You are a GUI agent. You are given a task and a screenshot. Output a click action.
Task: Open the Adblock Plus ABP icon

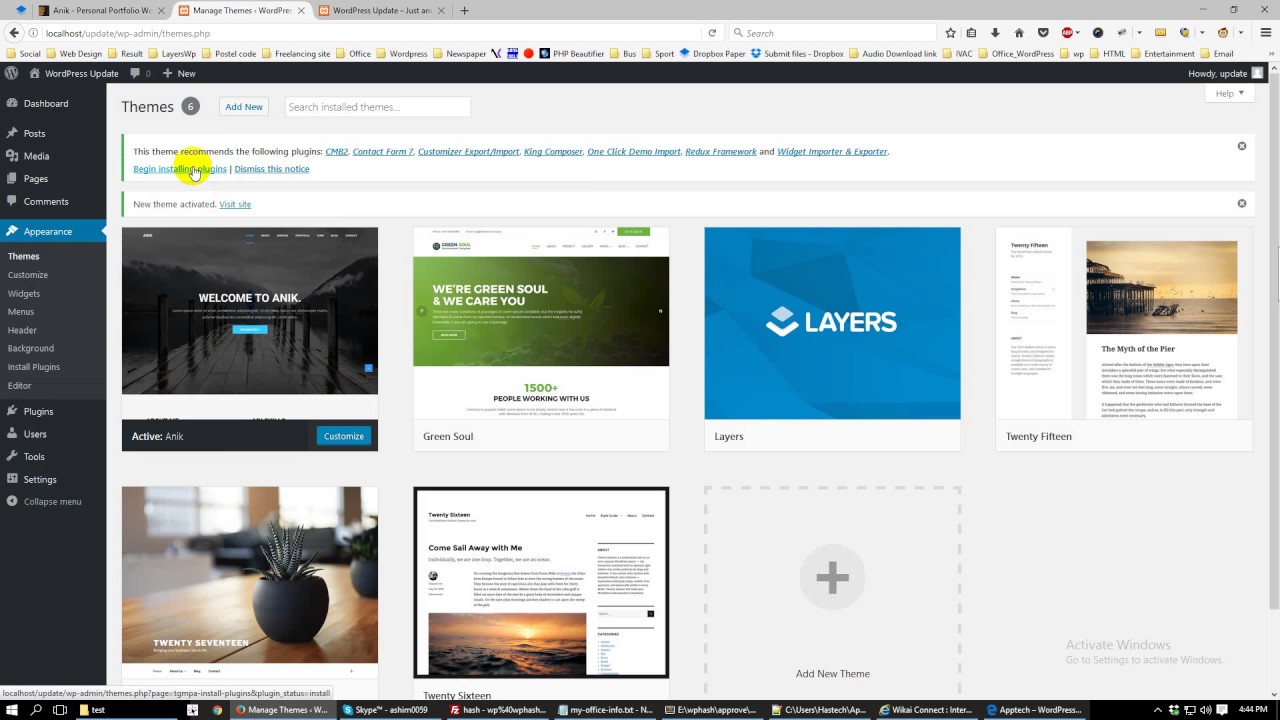(x=1068, y=33)
